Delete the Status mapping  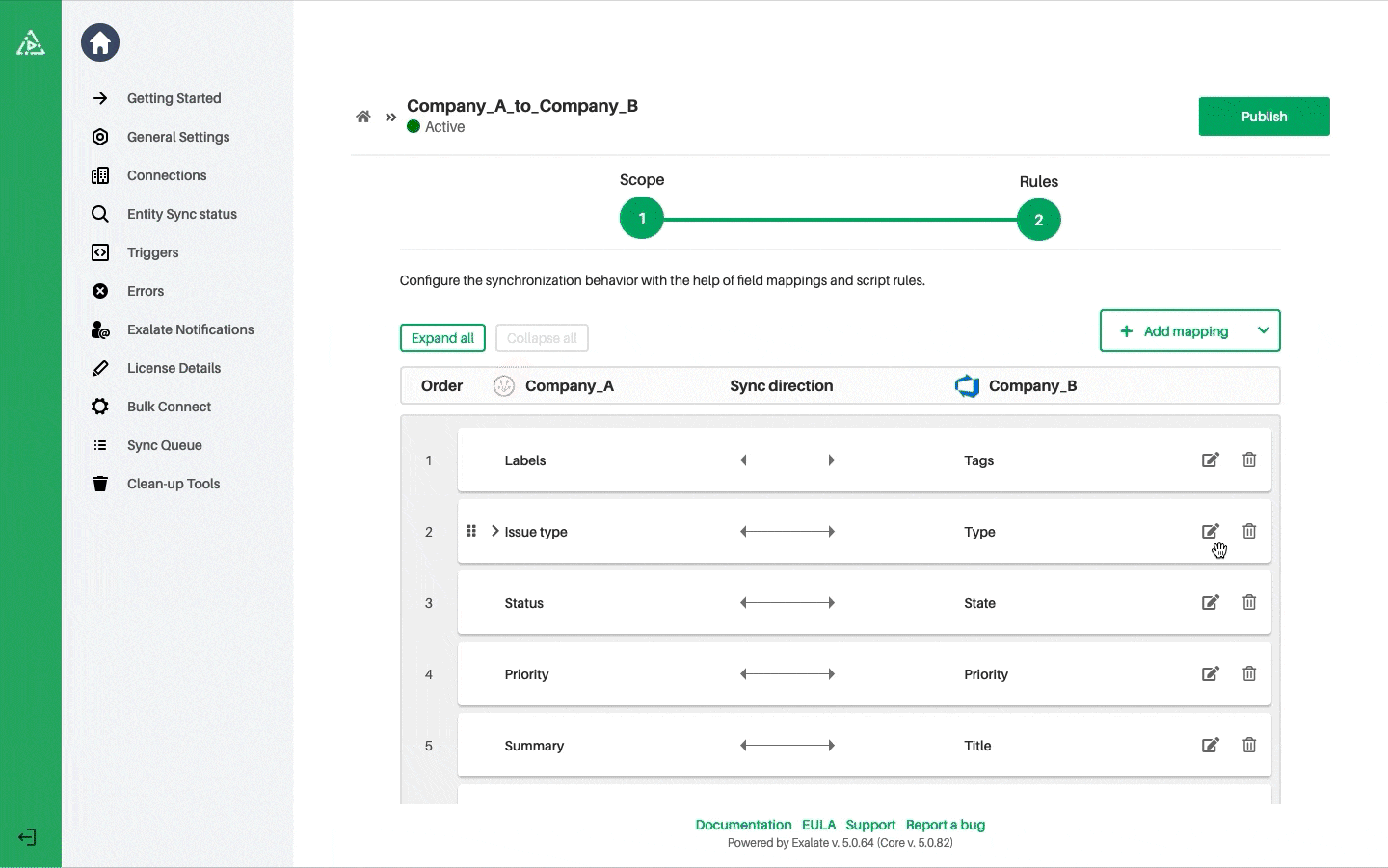(x=1249, y=602)
